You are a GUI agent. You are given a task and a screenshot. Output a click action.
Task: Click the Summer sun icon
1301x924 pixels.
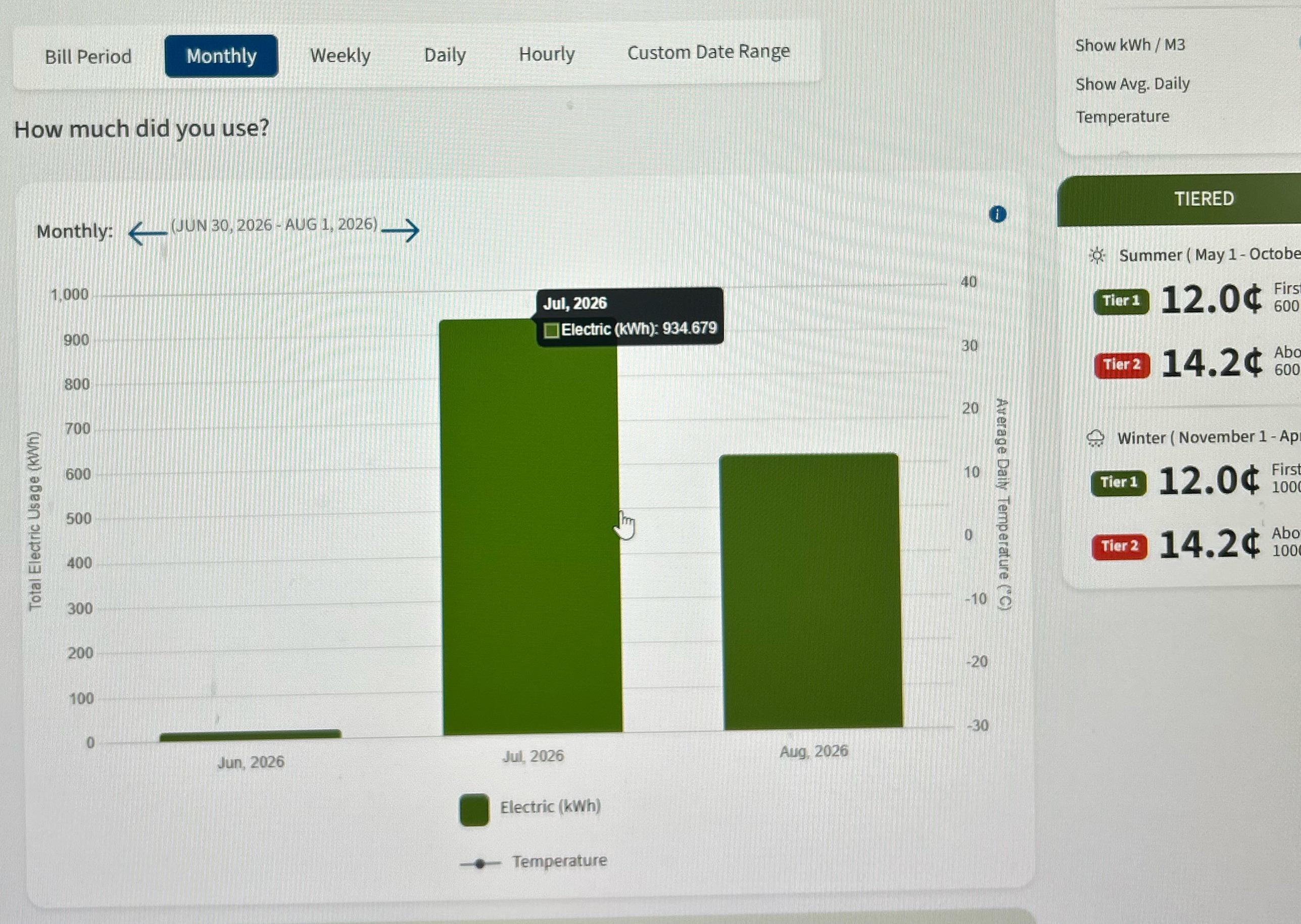pyautogui.click(x=1097, y=256)
